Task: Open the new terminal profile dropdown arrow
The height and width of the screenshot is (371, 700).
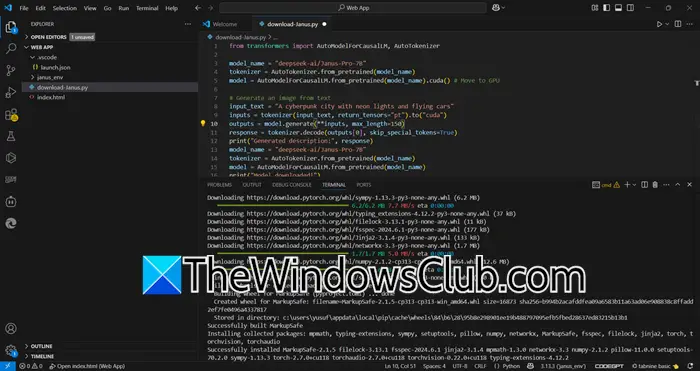Action: (635, 184)
